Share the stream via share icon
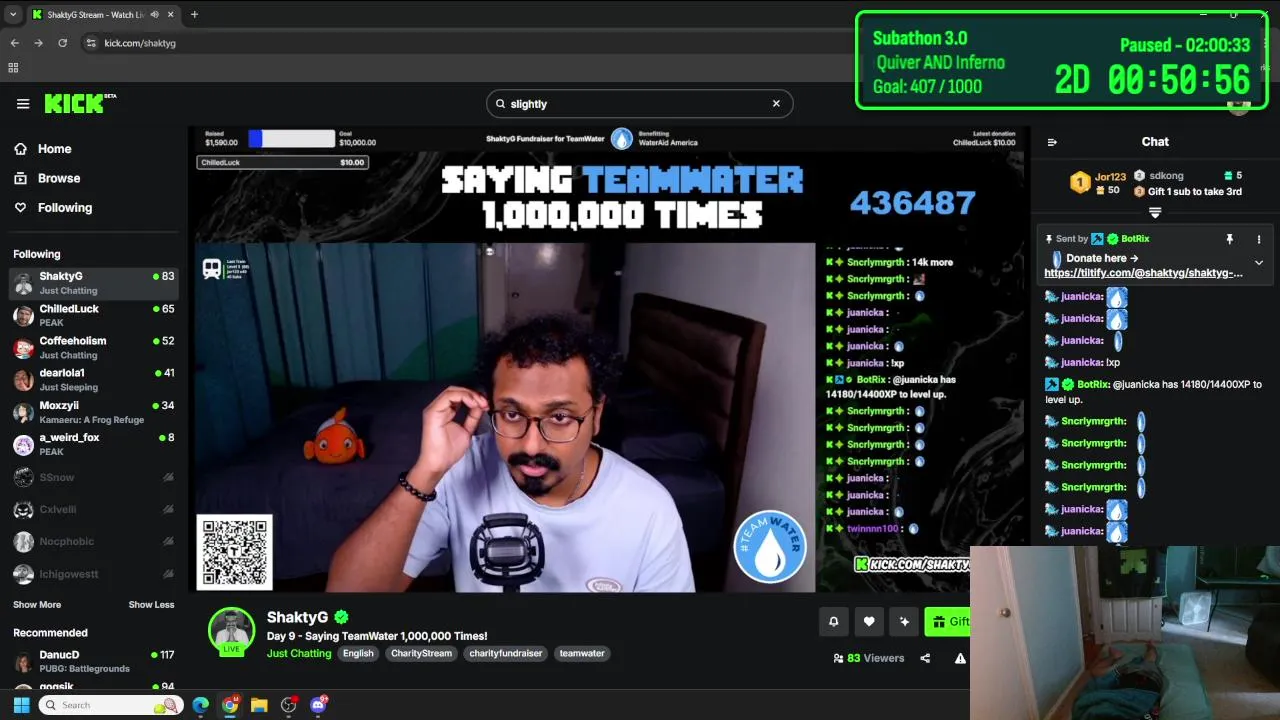The height and width of the screenshot is (720, 1280). (x=925, y=658)
